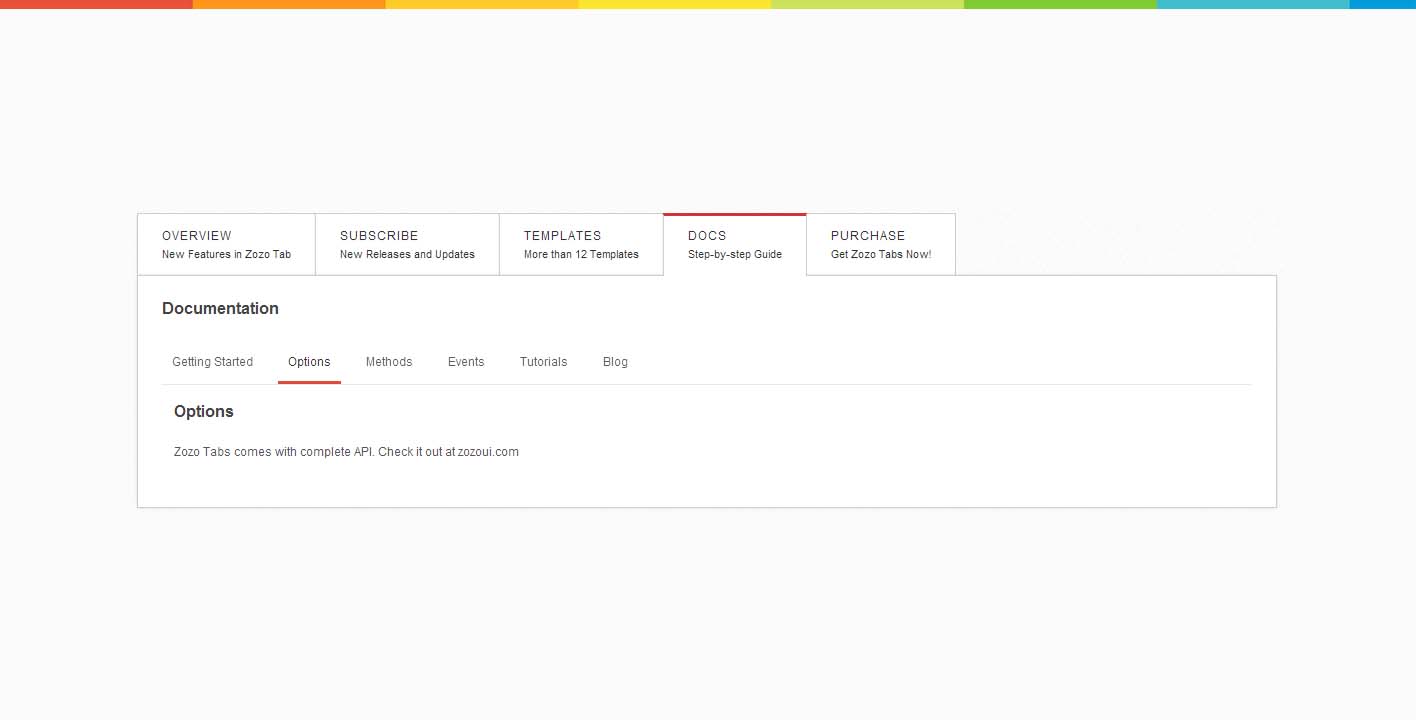Click the active DOCS tab
The image size is (1416, 720).
point(735,244)
